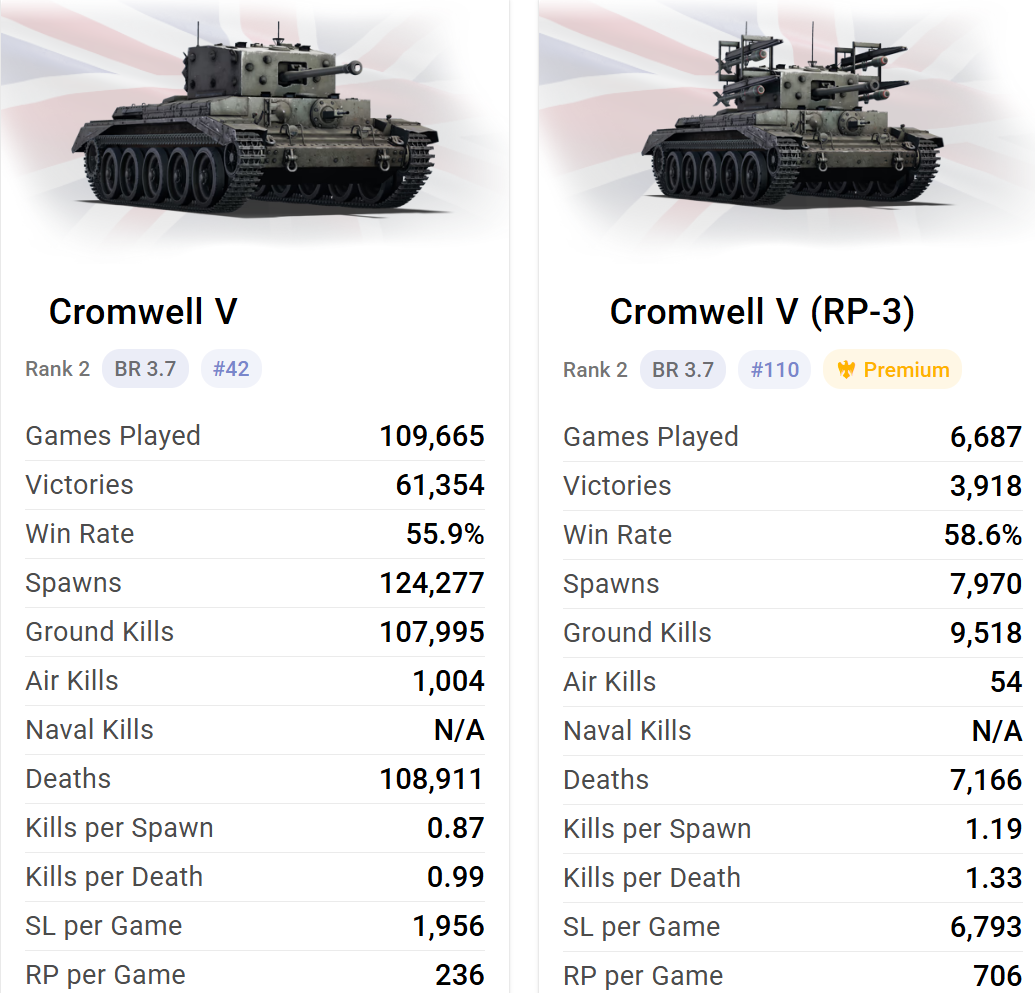Screen dimensions: 1035x993
Task: Click Cromwell V's Kills per Spawn 0.87
Action: point(456,828)
